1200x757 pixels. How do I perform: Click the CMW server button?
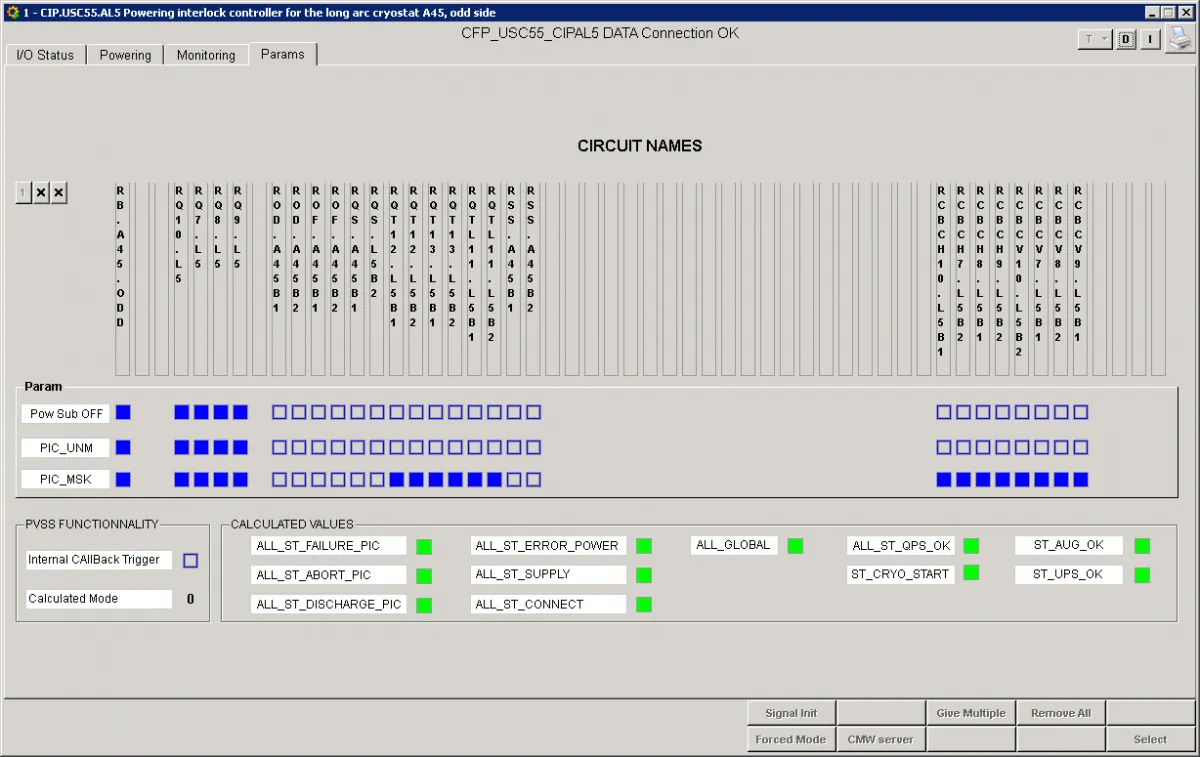pos(880,739)
